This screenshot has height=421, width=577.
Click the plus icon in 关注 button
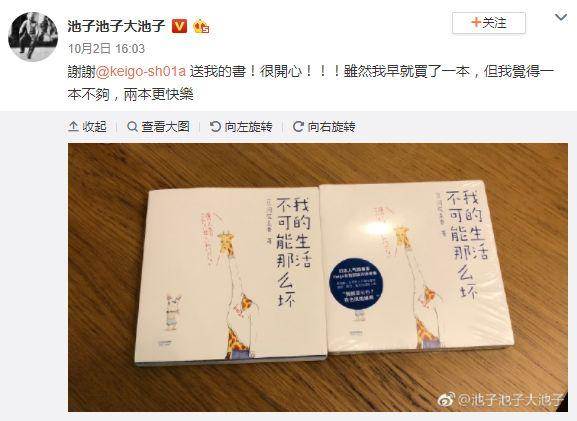(x=476, y=23)
